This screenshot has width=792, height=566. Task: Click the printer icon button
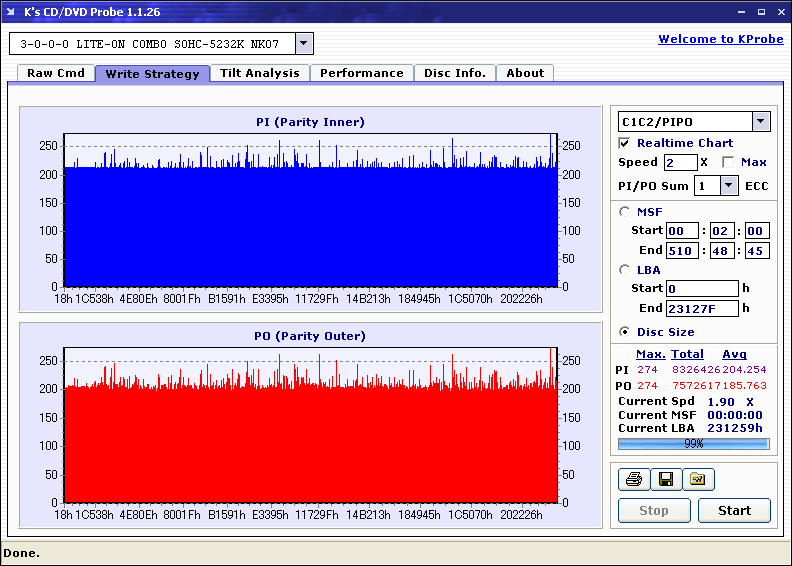tap(633, 479)
